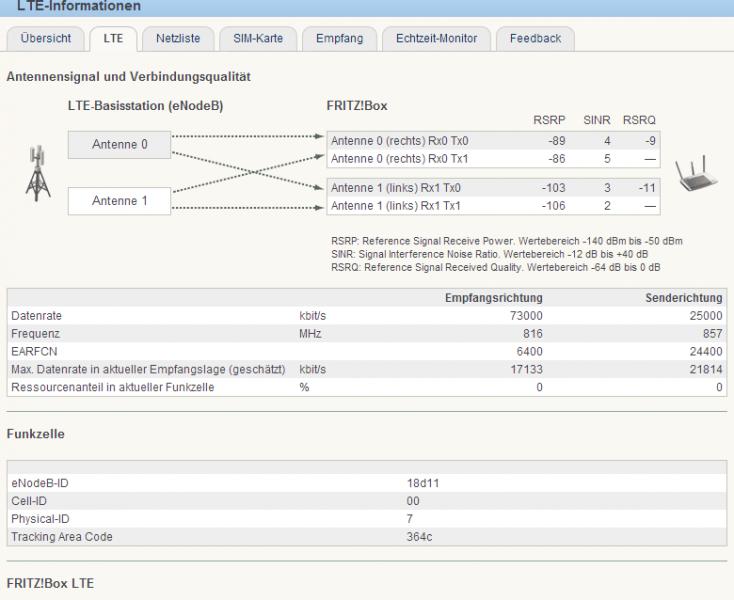
Task: Click the eNodeB-ID value 18d11
Action: 423,483
